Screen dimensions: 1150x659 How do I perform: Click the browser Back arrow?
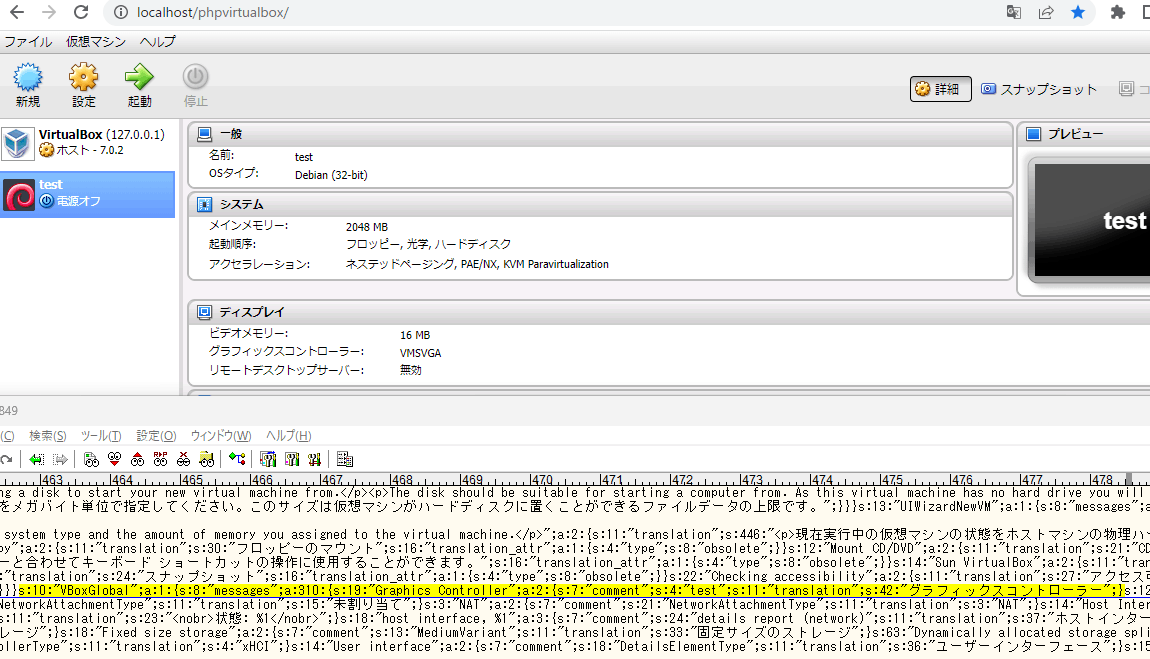(17, 12)
